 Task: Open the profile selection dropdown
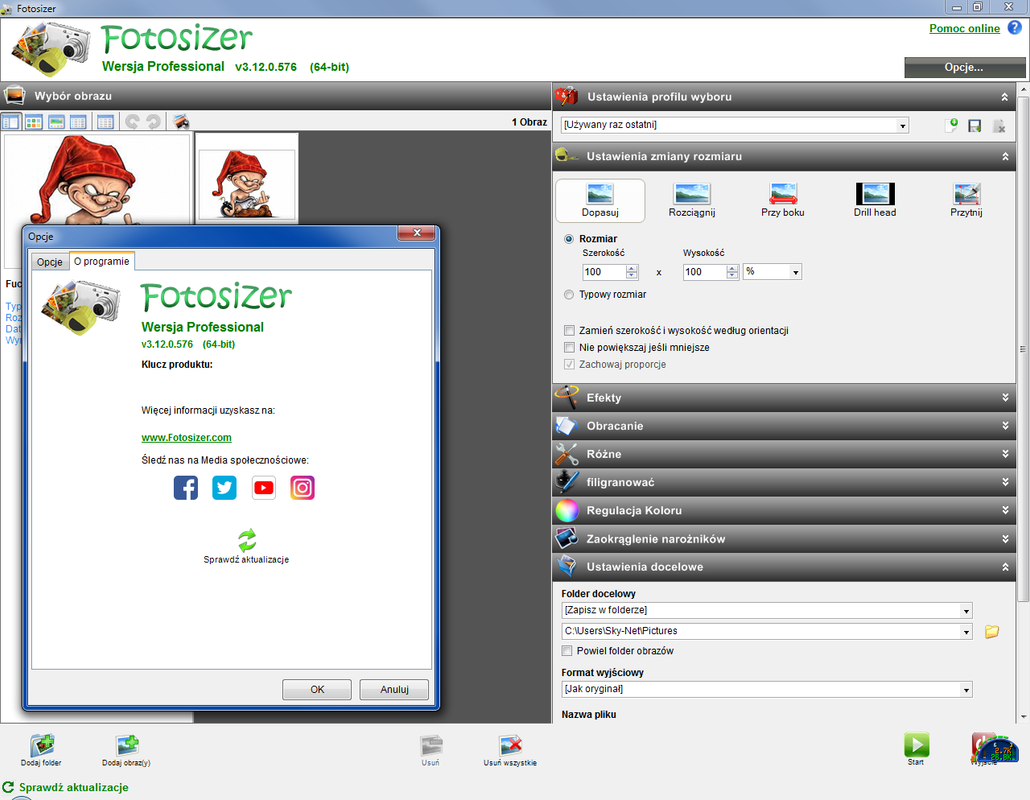point(903,125)
